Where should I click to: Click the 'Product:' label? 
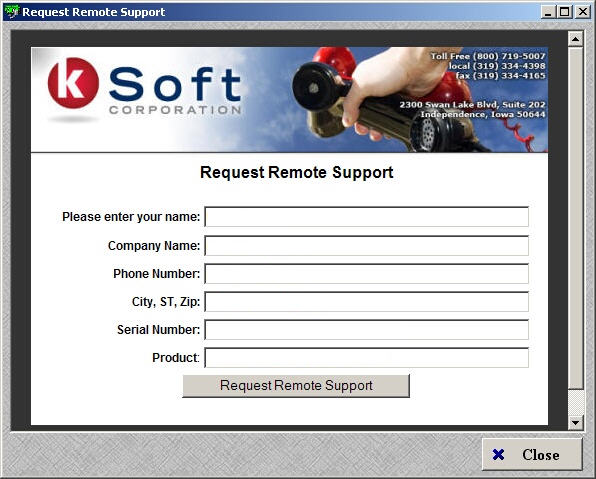tap(176, 358)
